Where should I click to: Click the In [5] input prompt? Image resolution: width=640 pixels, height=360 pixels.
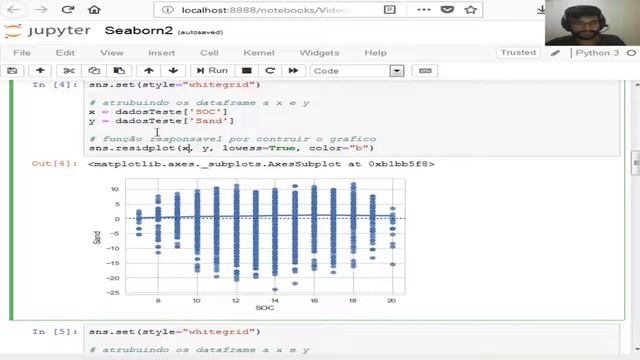pos(55,332)
